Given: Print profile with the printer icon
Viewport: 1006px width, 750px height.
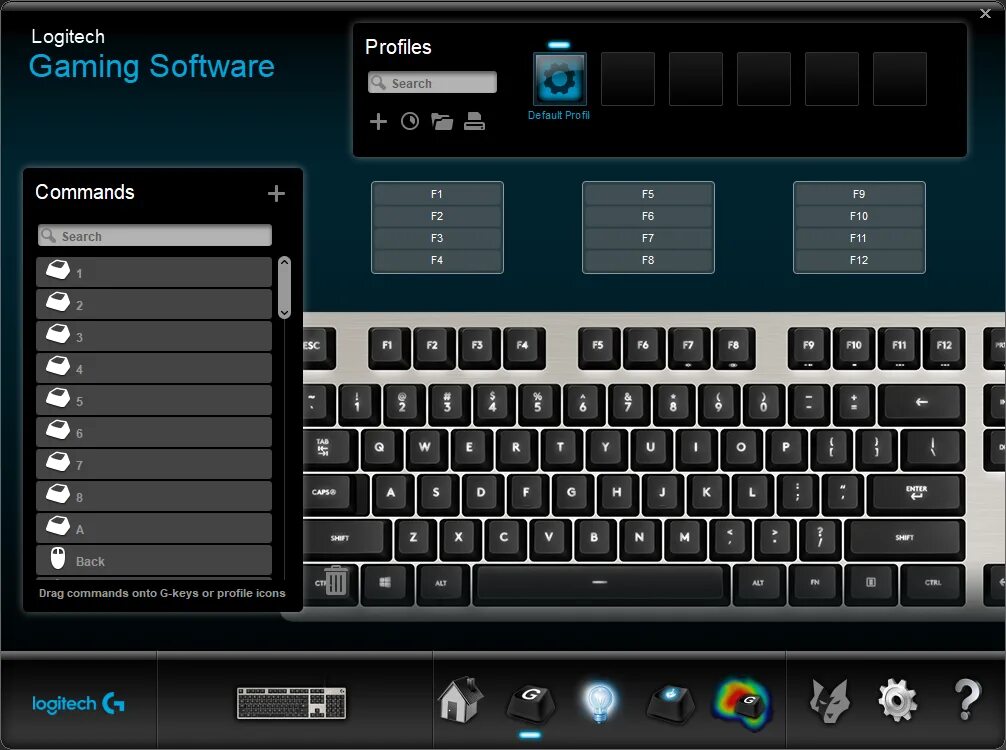Looking at the screenshot, I should [x=474, y=121].
